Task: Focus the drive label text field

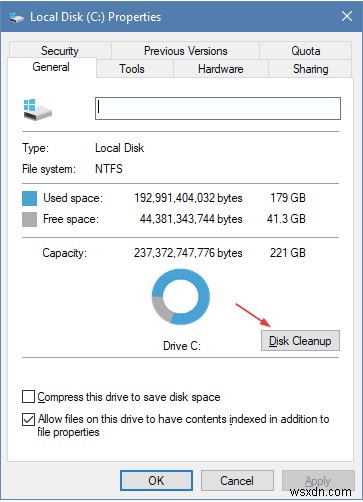Action: coord(218,108)
